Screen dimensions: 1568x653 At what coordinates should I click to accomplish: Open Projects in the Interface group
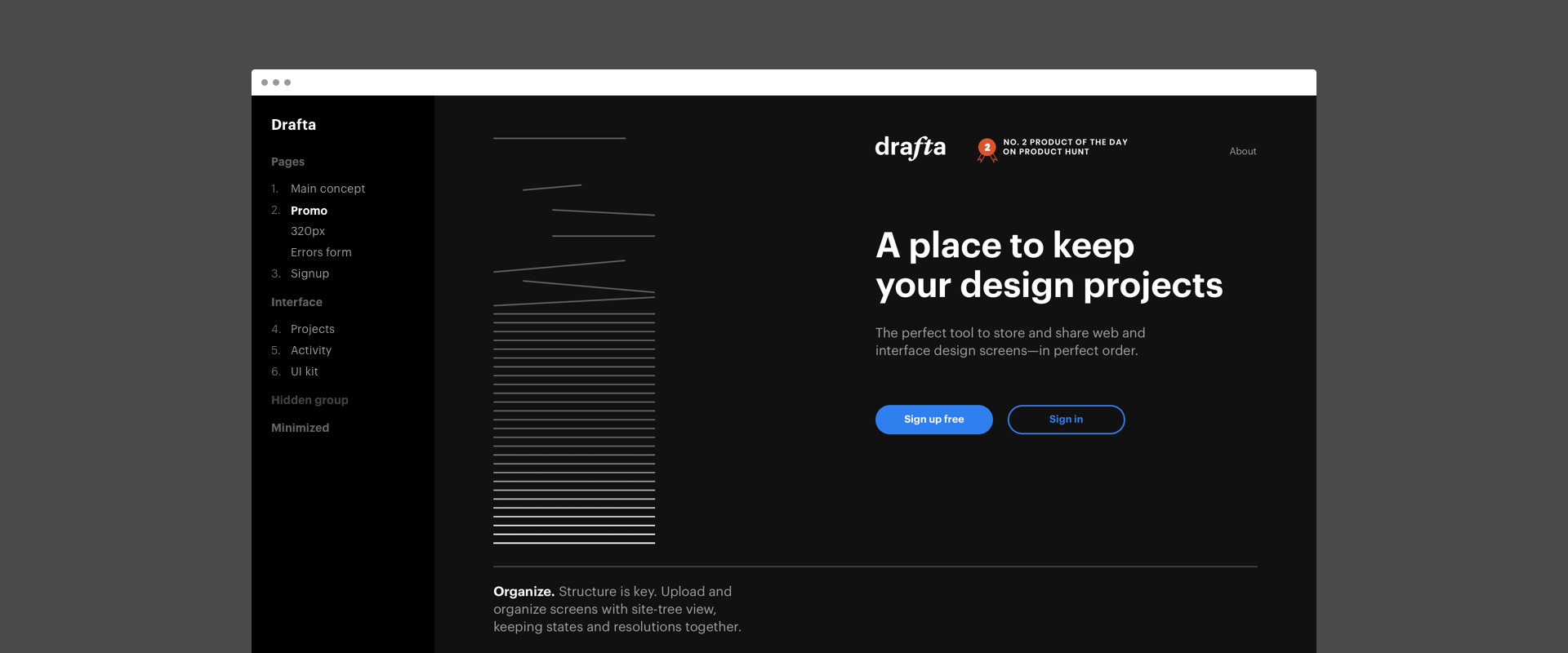tap(312, 329)
